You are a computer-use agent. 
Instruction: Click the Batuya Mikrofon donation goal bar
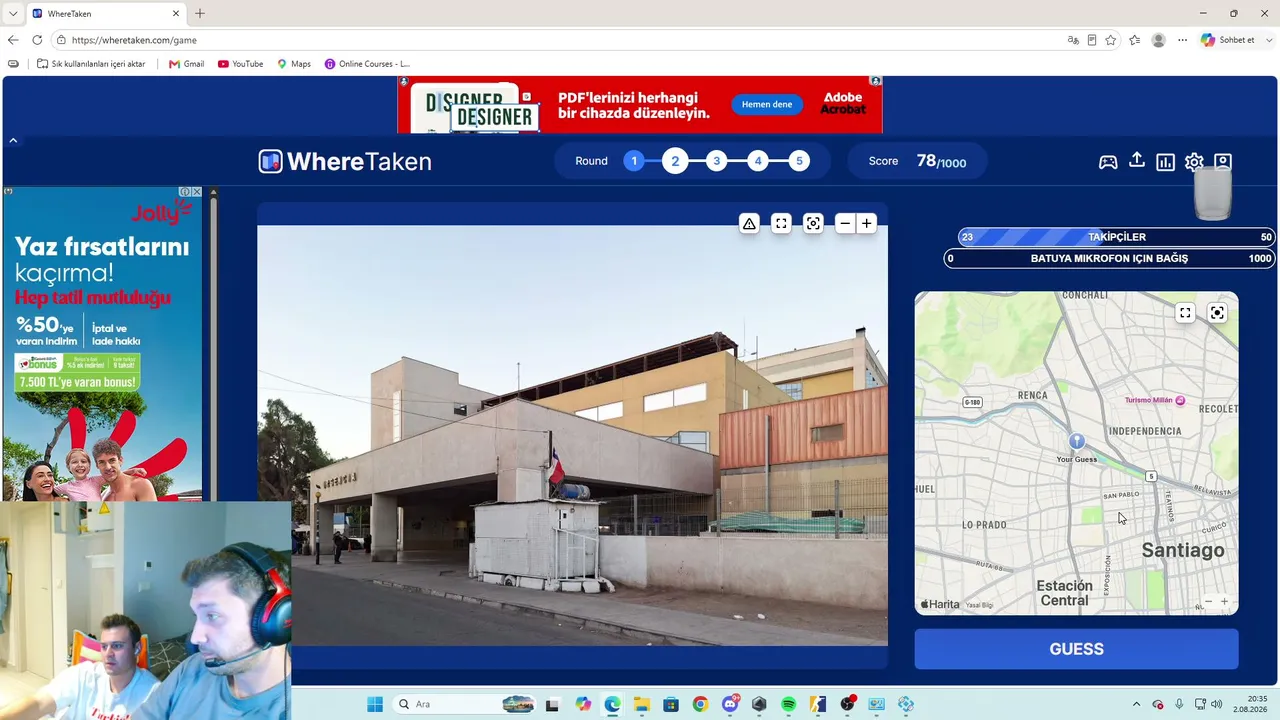click(1109, 258)
